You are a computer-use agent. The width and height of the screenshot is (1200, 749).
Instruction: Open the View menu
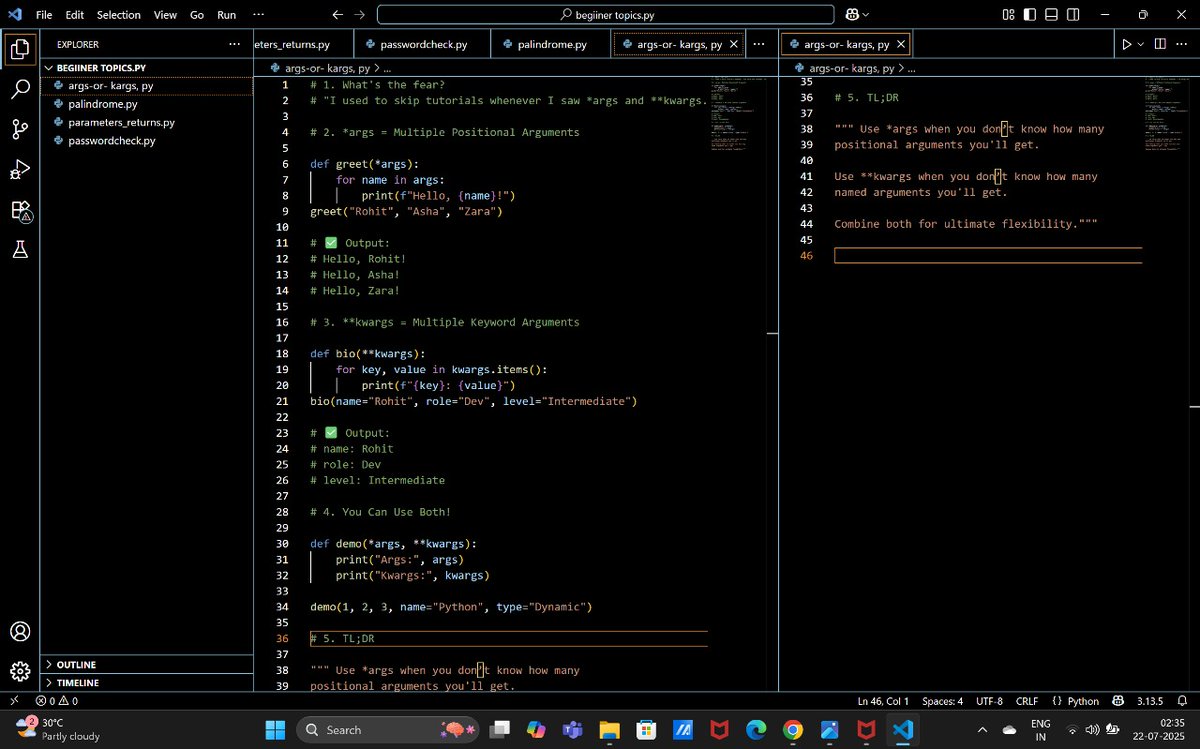166,15
